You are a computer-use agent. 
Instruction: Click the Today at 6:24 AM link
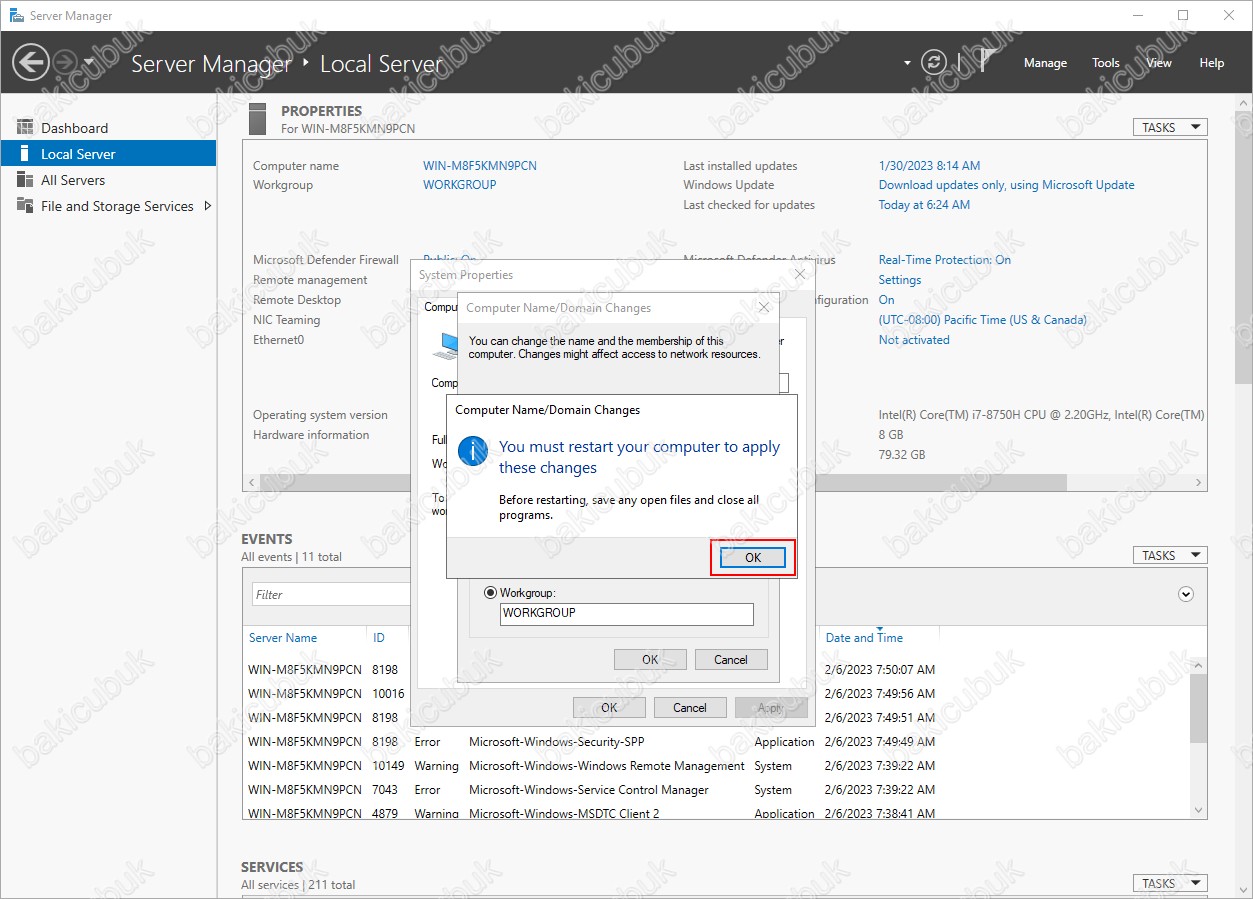coord(924,205)
